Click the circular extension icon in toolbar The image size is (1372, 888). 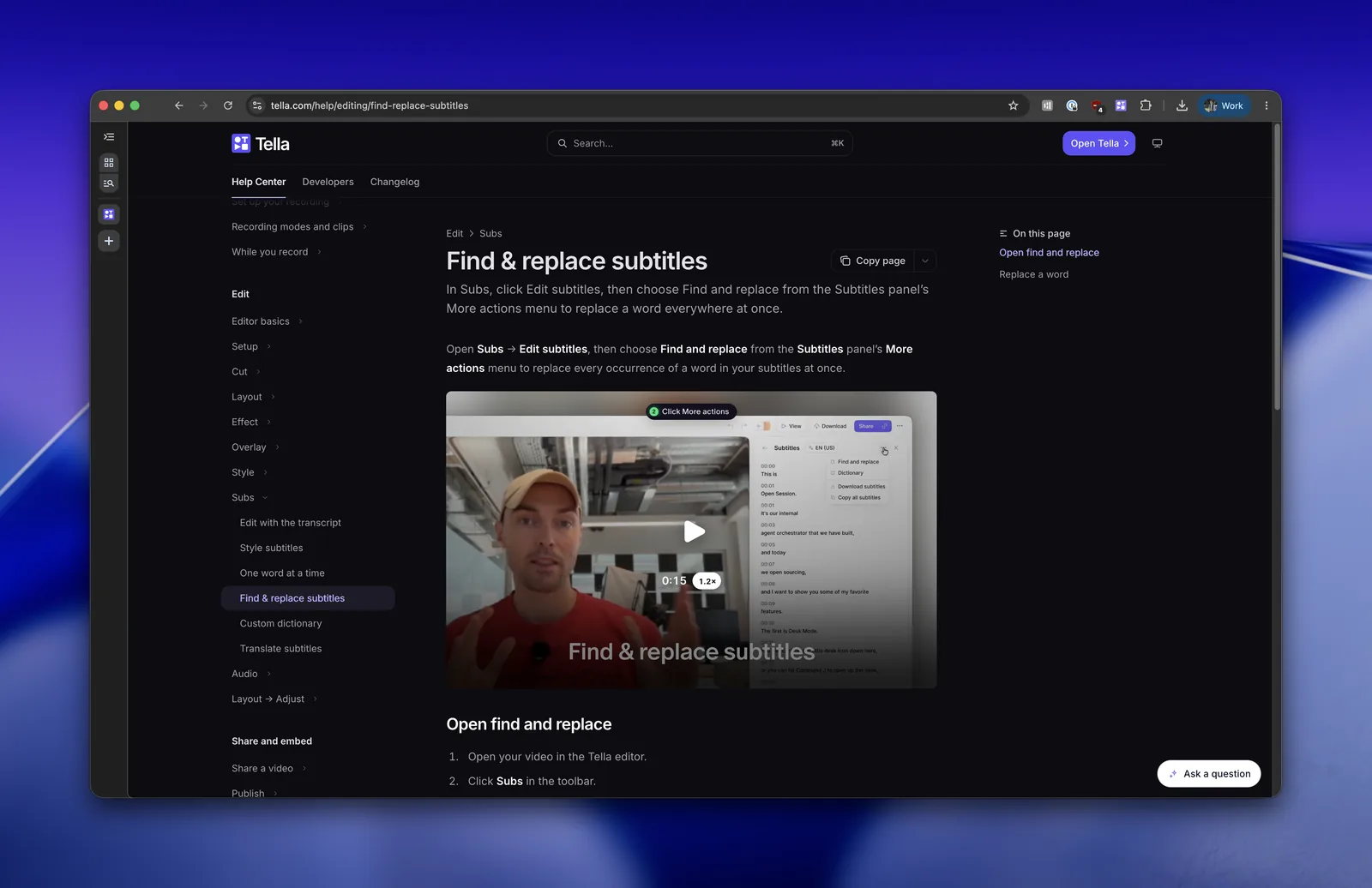1072,105
